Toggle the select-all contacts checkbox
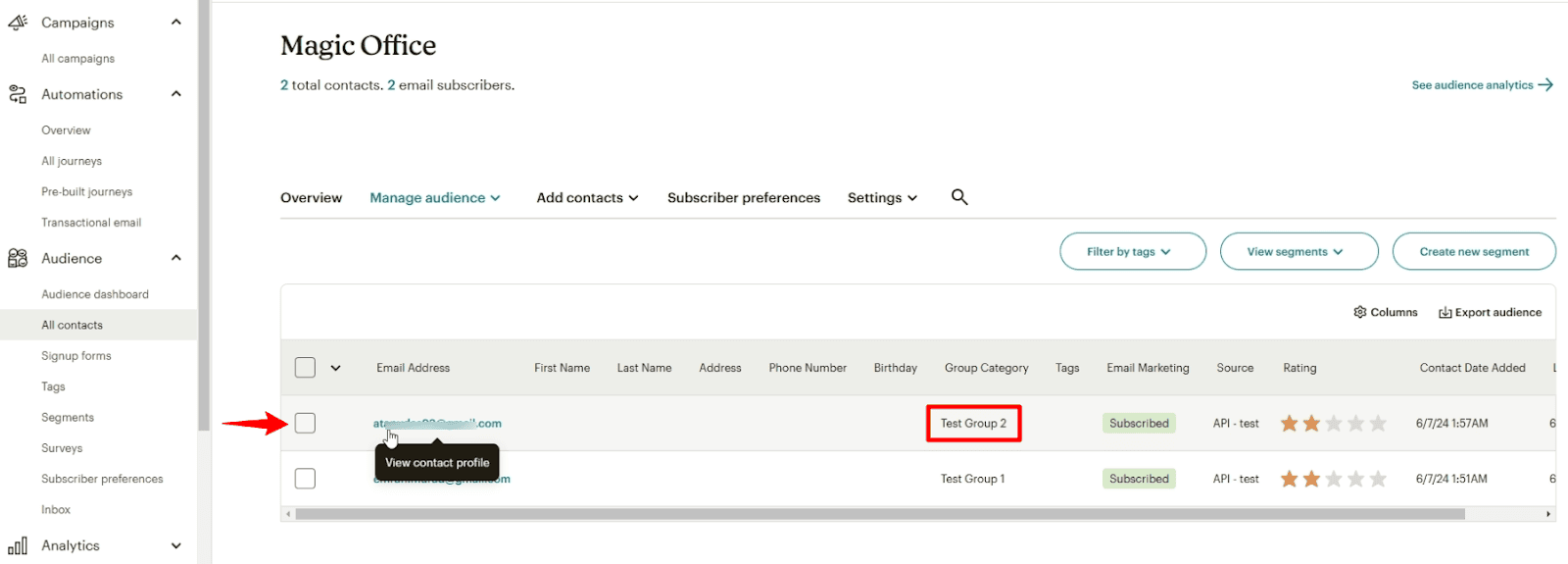Screen dimensions: 1568x564 point(306,368)
